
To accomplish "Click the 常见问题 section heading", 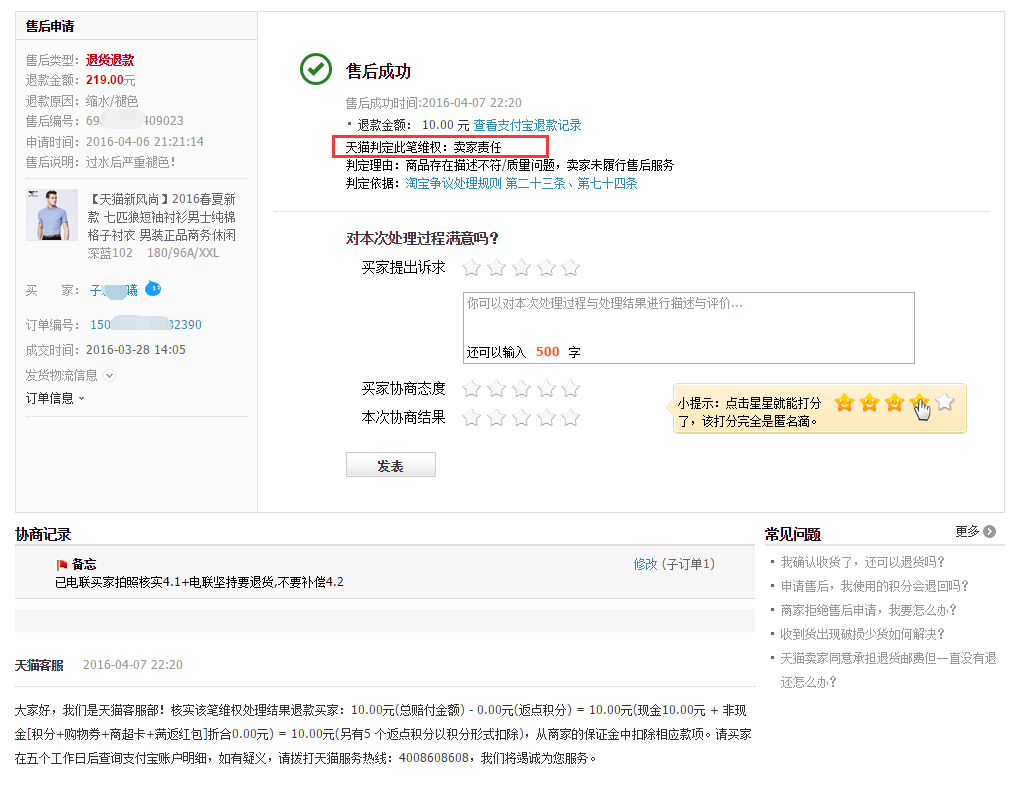I will coord(793,534).
